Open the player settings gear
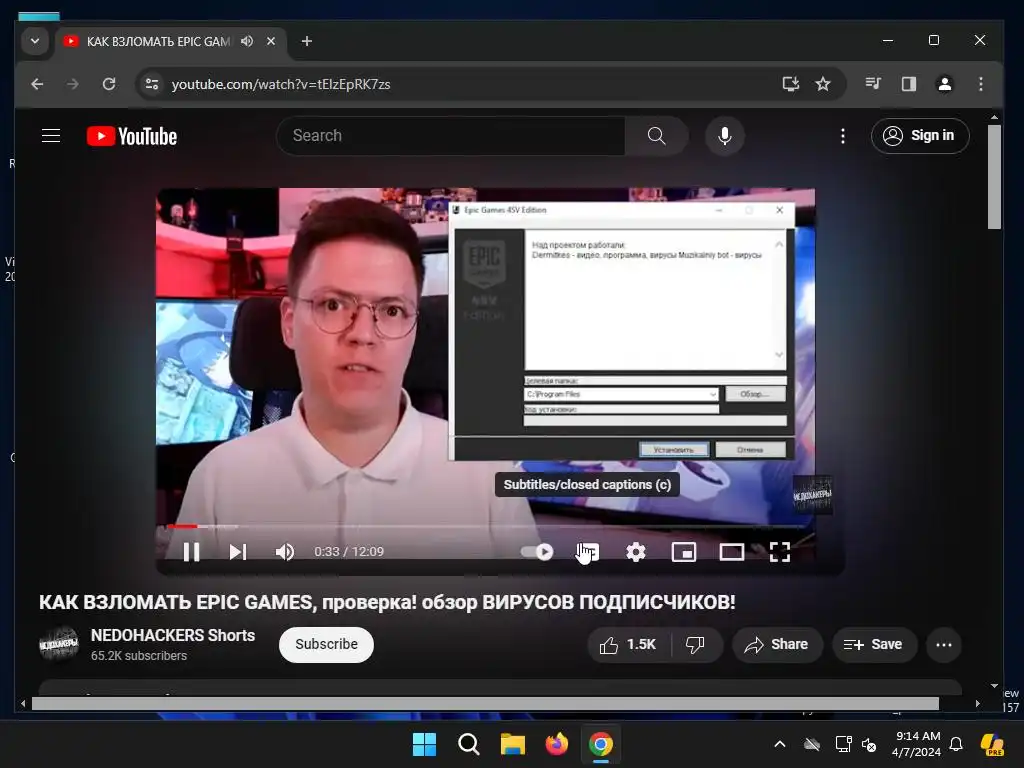This screenshot has width=1024, height=768. click(x=635, y=552)
